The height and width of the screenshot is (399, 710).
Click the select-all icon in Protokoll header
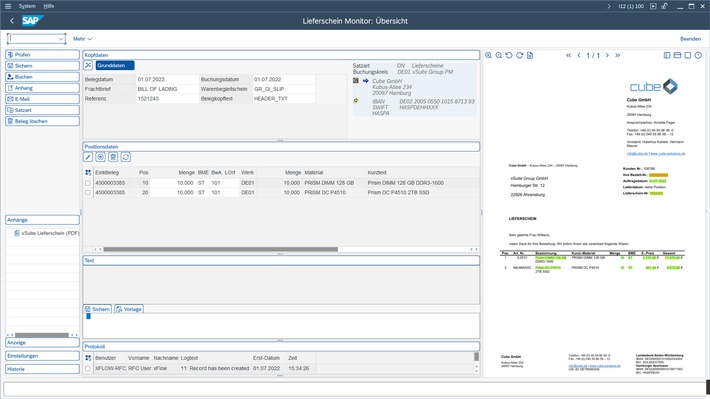[88, 358]
